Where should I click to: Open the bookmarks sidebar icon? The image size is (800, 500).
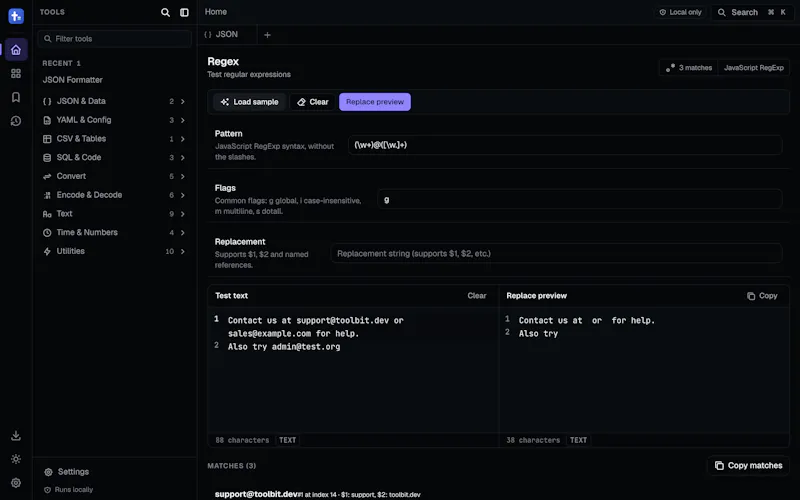pos(16,97)
